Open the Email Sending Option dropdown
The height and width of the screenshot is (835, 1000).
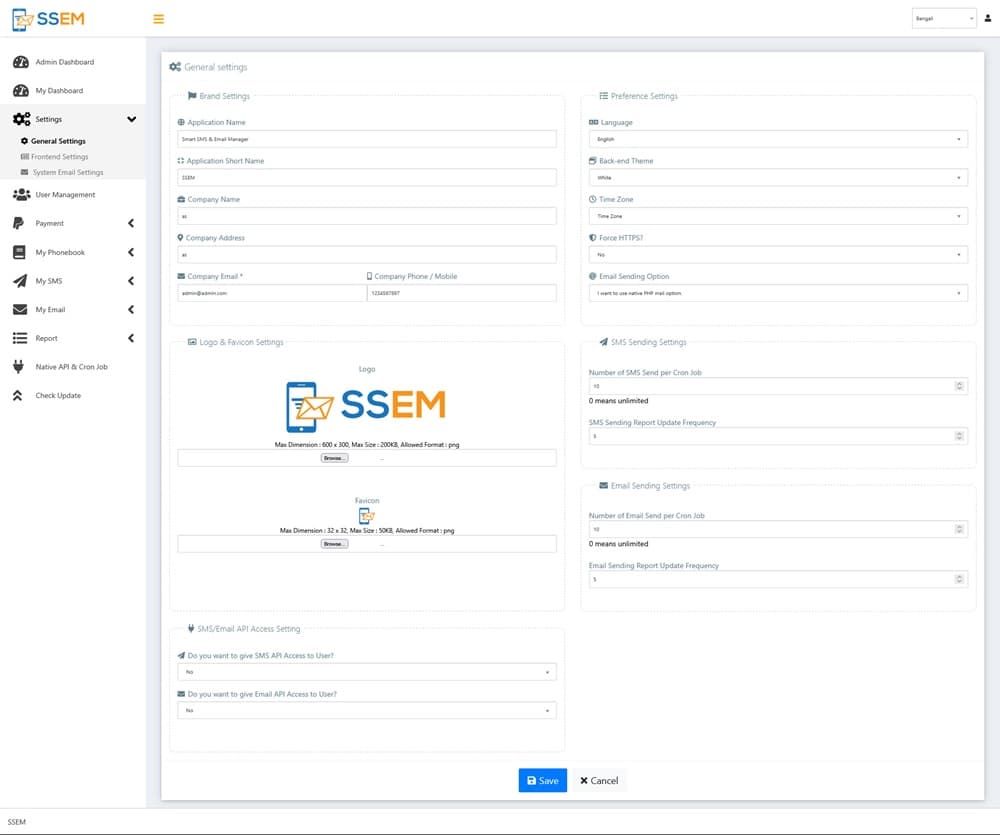point(778,293)
